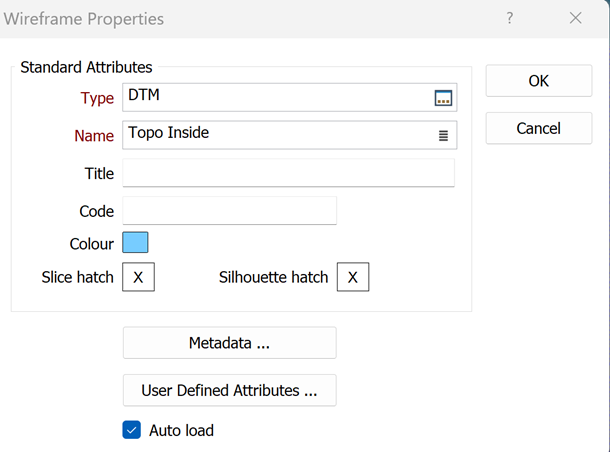Image resolution: width=610 pixels, height=452 pixels.
Task: Click the Standard Attributes group heading
Action: click(86, 67)
